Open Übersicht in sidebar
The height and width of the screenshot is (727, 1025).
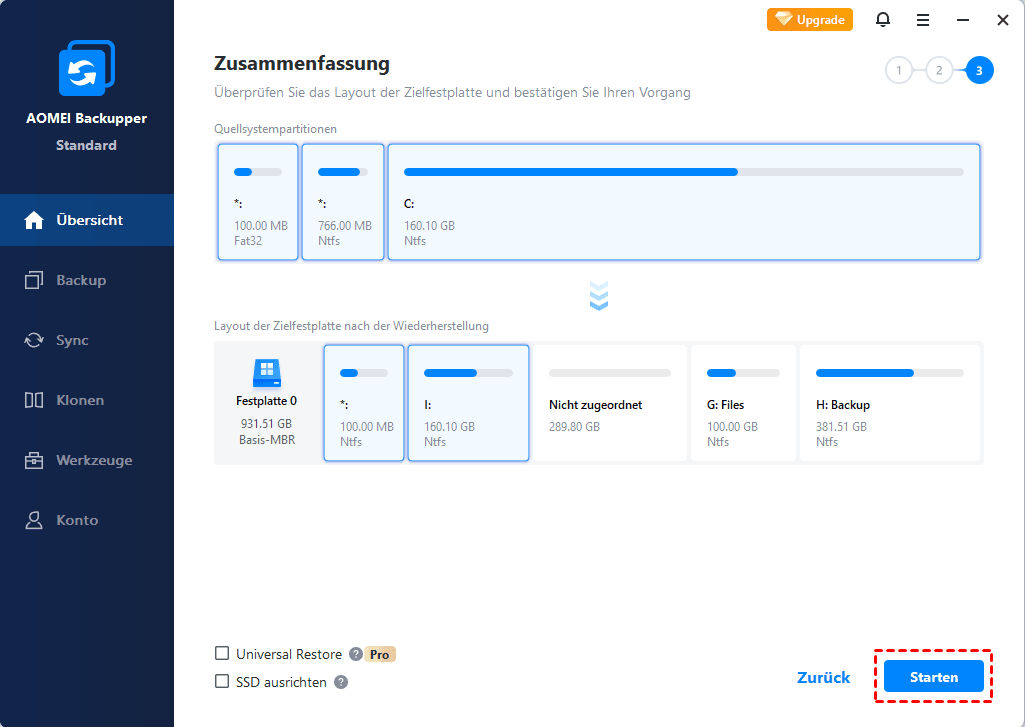(x=87, y=220)
